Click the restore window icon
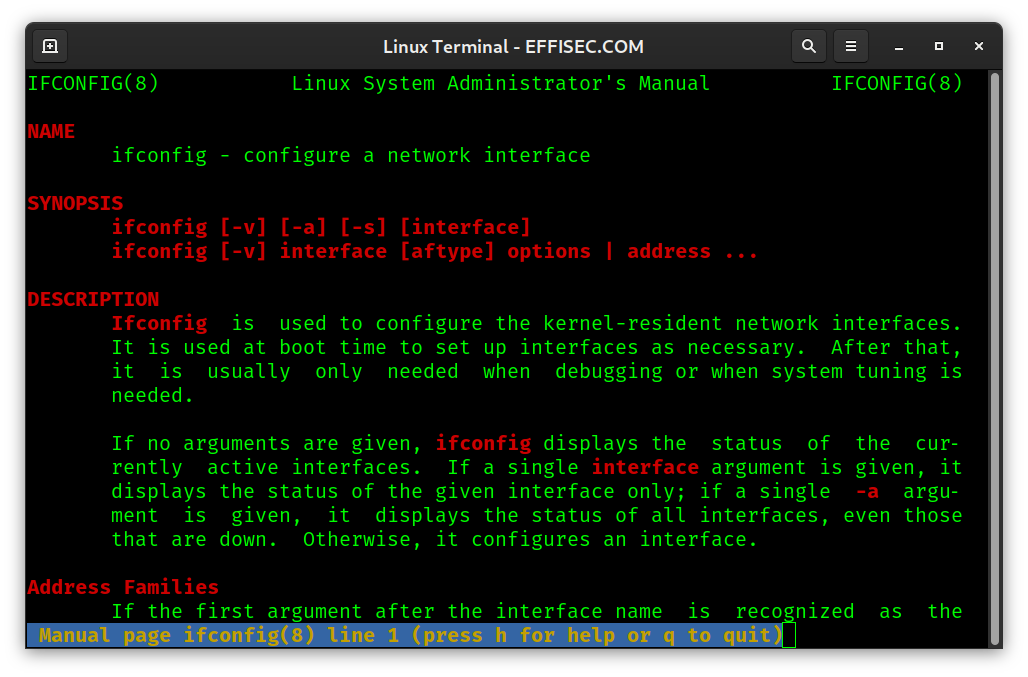Image resolution: width=1028 pixels, height=677 pixels. point(938,47)
